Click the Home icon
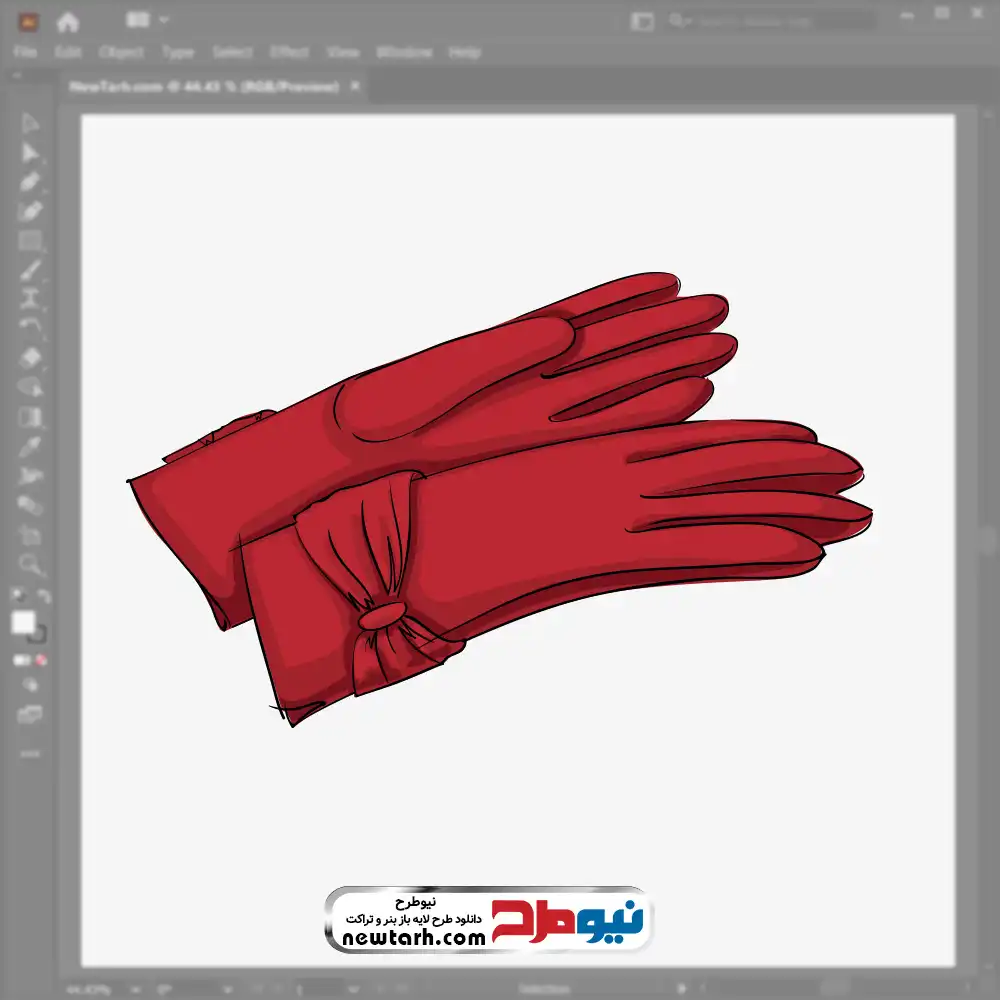The image size is (1000, 1000). 68,20
